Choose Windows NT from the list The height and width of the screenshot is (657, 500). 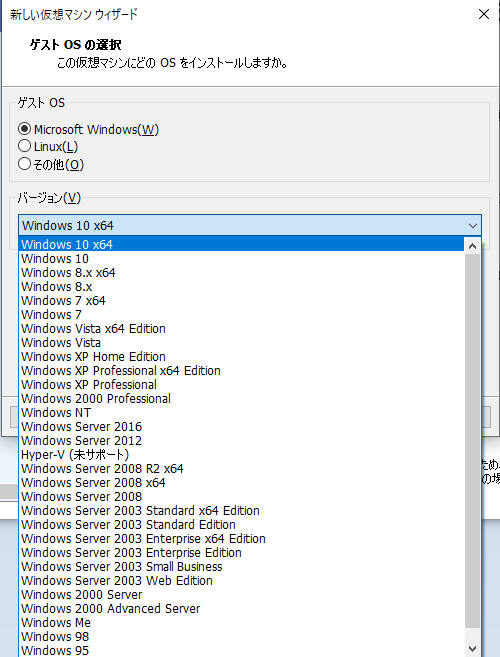[x=242, y=412]
